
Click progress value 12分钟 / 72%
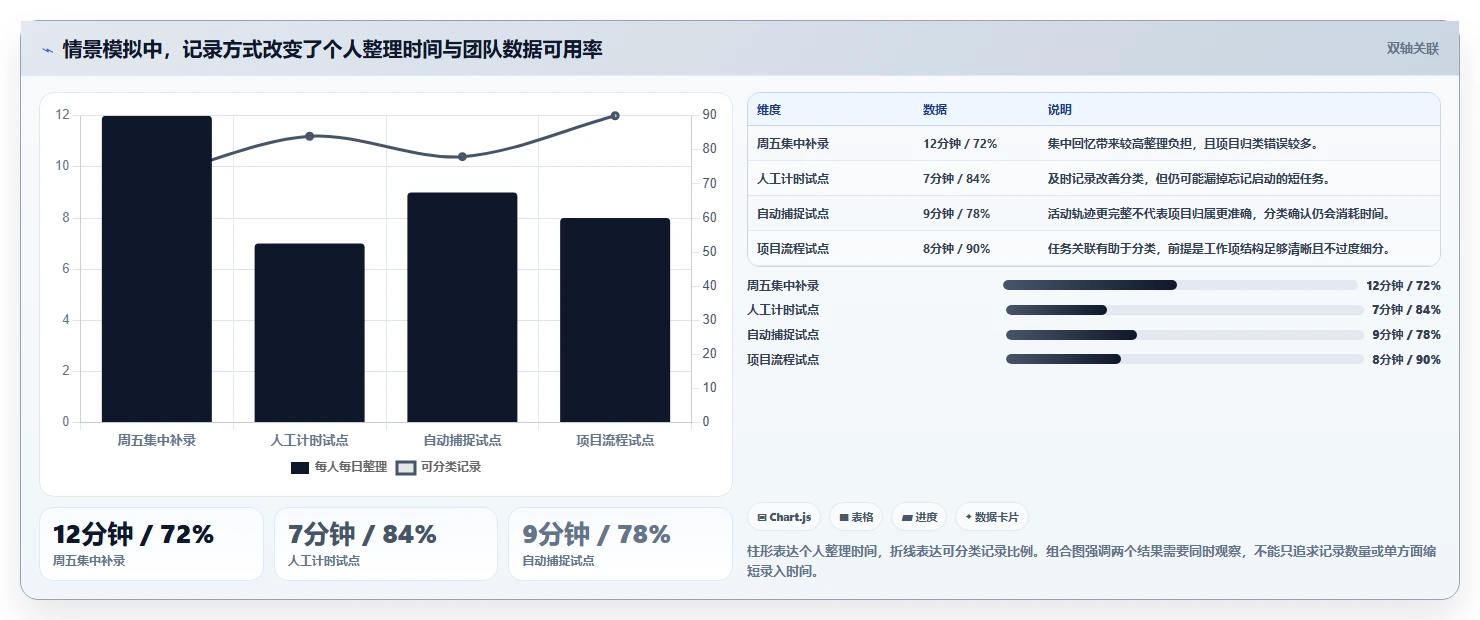[1403, 285]
